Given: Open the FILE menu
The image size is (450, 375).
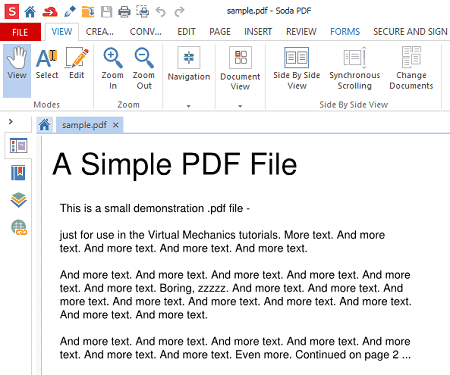Looking at the screenshot, I should (x=20, y=32).
